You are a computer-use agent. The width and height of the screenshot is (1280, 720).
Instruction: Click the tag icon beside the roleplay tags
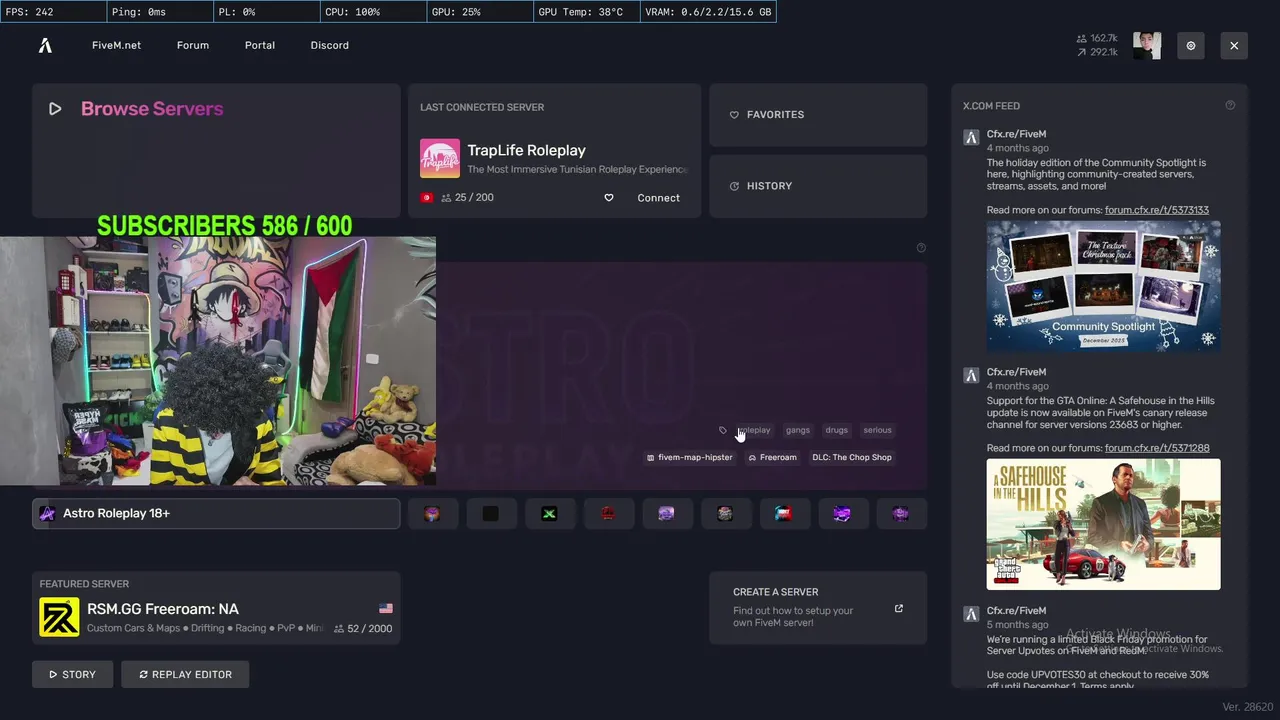[x=723, y=430]
